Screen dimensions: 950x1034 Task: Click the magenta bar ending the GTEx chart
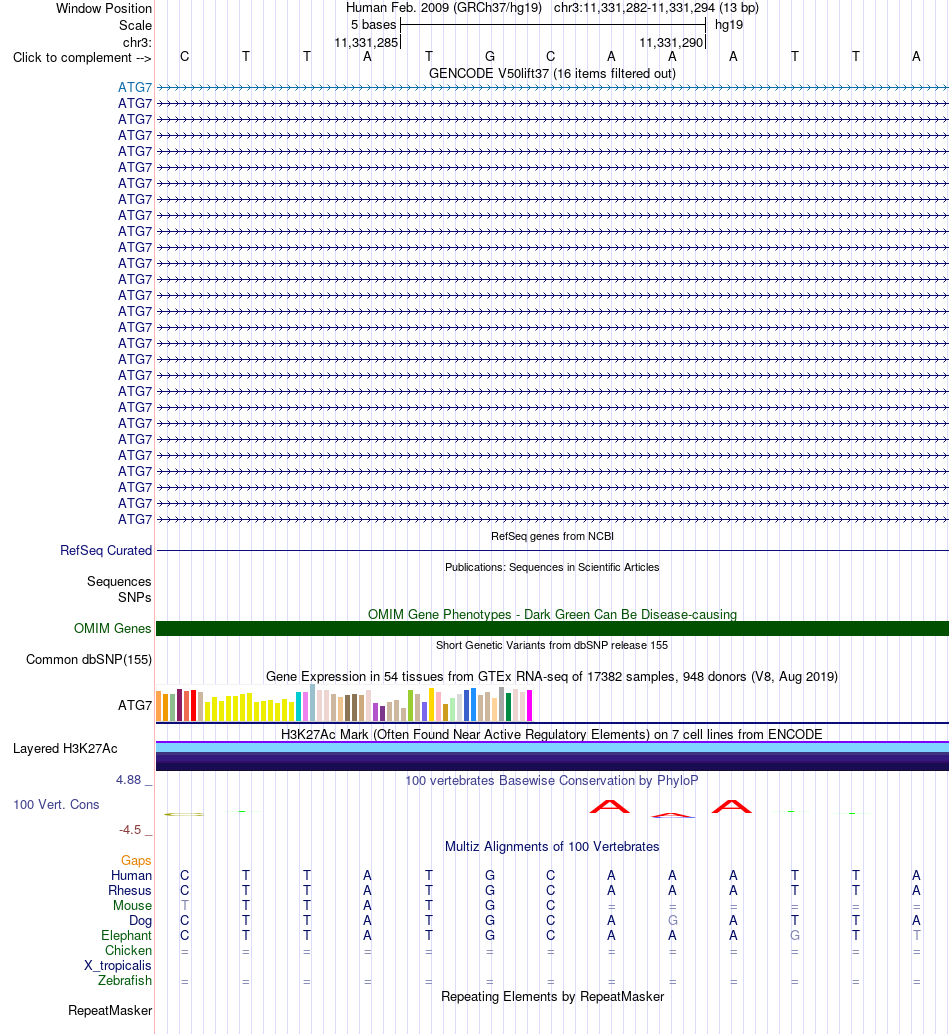(x=529, y=706)
